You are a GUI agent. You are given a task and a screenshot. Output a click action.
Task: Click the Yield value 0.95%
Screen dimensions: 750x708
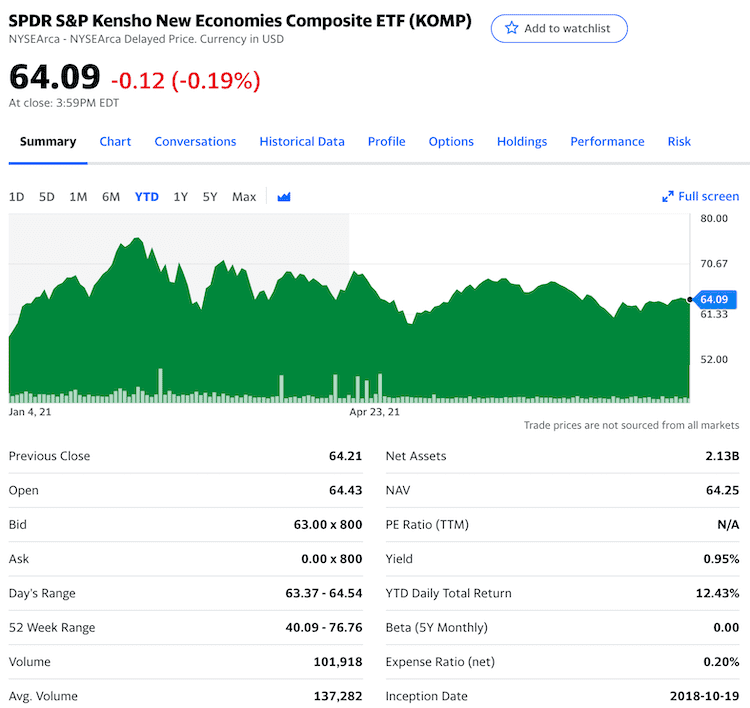[721, 559]
